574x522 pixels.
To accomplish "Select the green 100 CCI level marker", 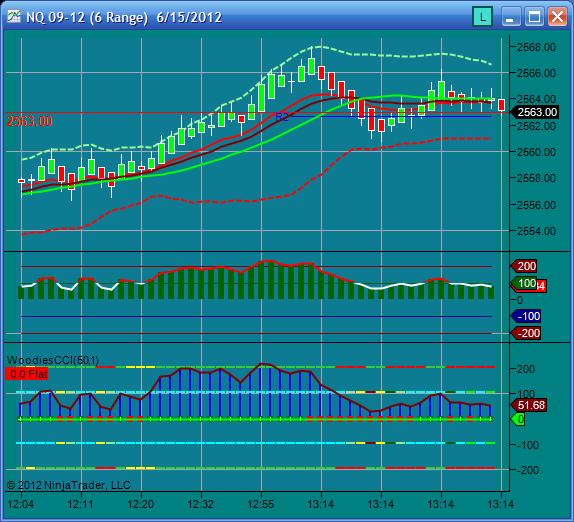I will click(524, 283).
